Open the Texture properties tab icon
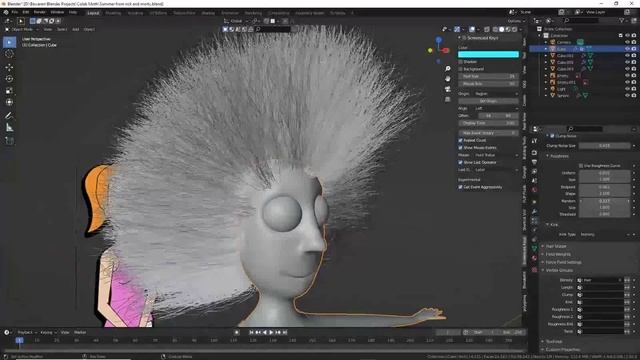The width and height of the screenshot is (640, 360). [x=534, y=269]
